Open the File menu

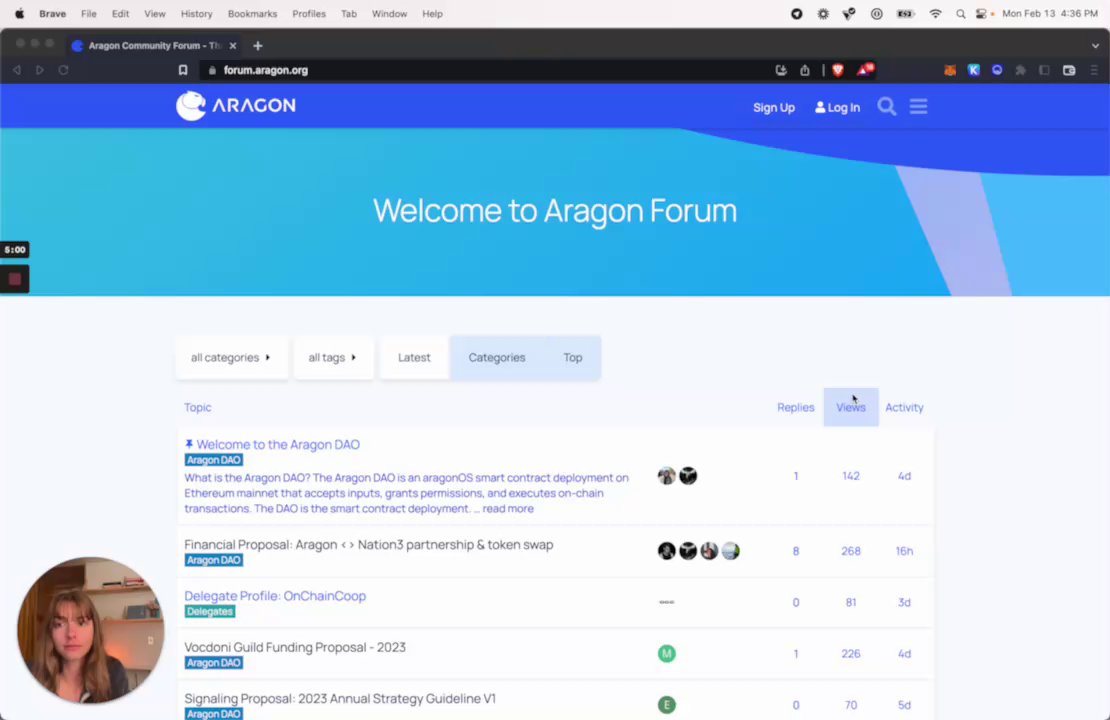88,13
